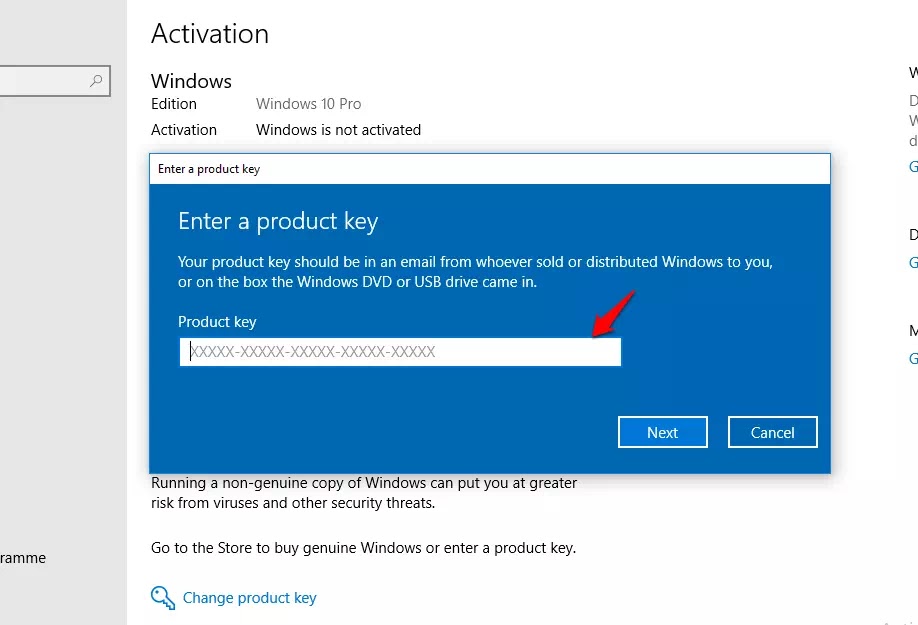The width and height of the screenshot is (918, 625).
Task: Click the 'Go to the Store to buy genuine Windows' text
Action: (364, 548)
